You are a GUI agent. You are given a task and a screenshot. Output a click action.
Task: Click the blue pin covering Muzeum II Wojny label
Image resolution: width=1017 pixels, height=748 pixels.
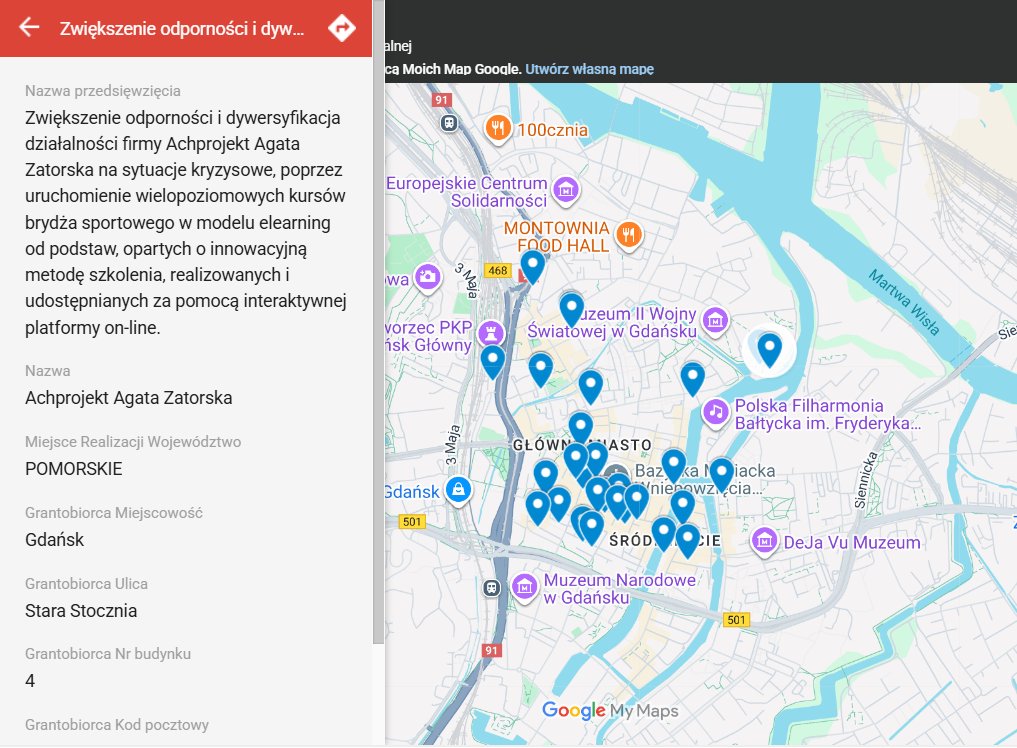click(x=571, y=309)
